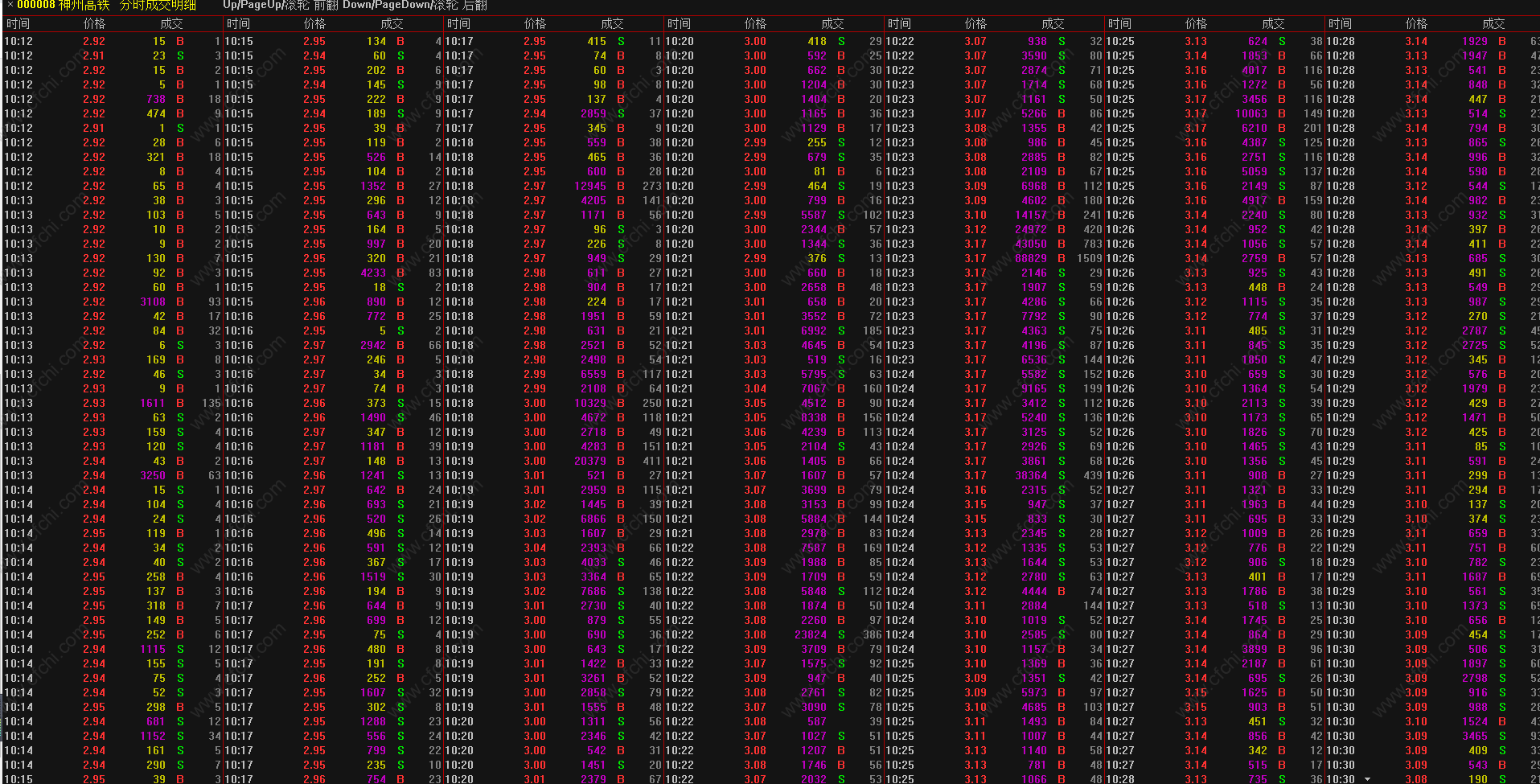
Task: Click the volume cell 3899 at 10:27
Action: [x=1255, y=649]
